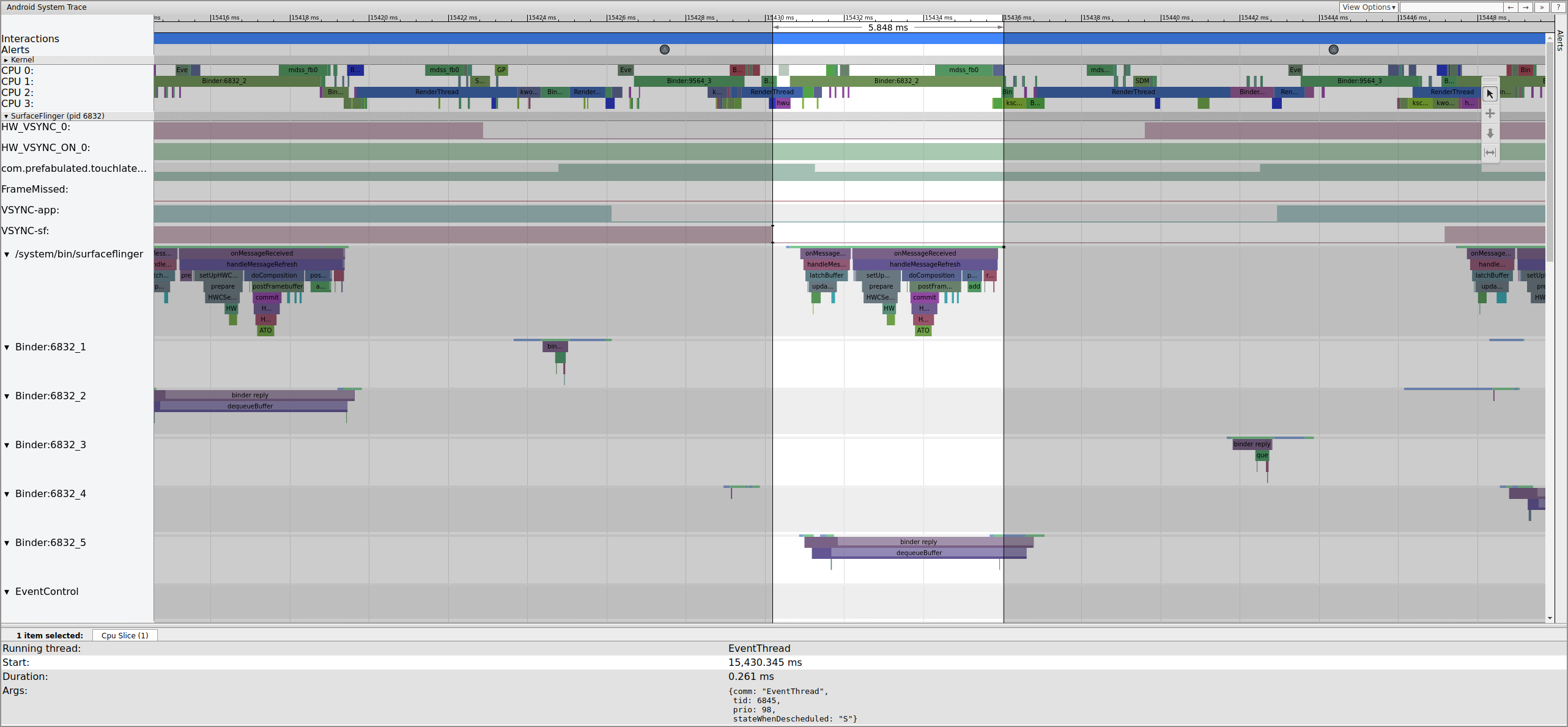
Task: Select the vertical zoom tool
Action: [x=1490, y=133]
